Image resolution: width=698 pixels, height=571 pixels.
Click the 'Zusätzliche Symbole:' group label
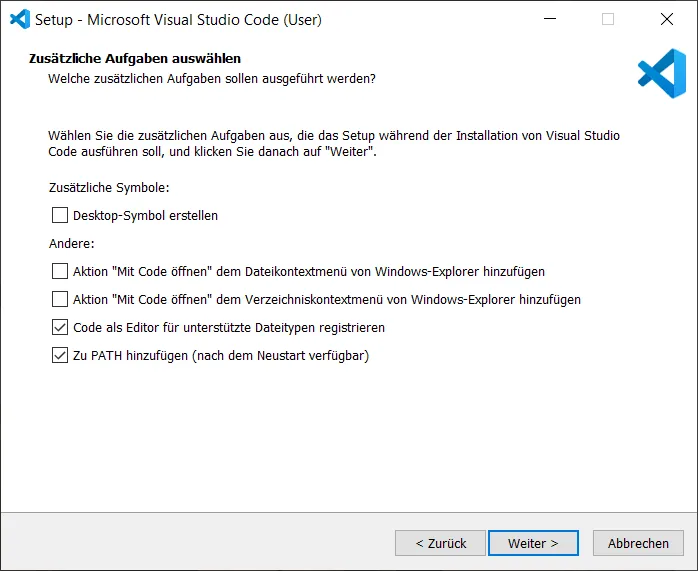[109, 187]
